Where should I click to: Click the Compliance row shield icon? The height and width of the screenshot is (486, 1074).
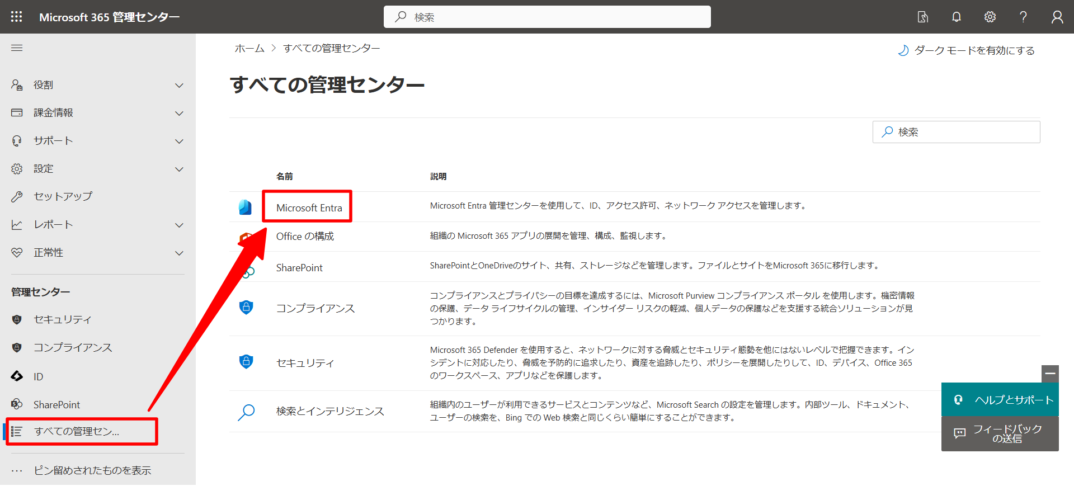tap(245, 307)
